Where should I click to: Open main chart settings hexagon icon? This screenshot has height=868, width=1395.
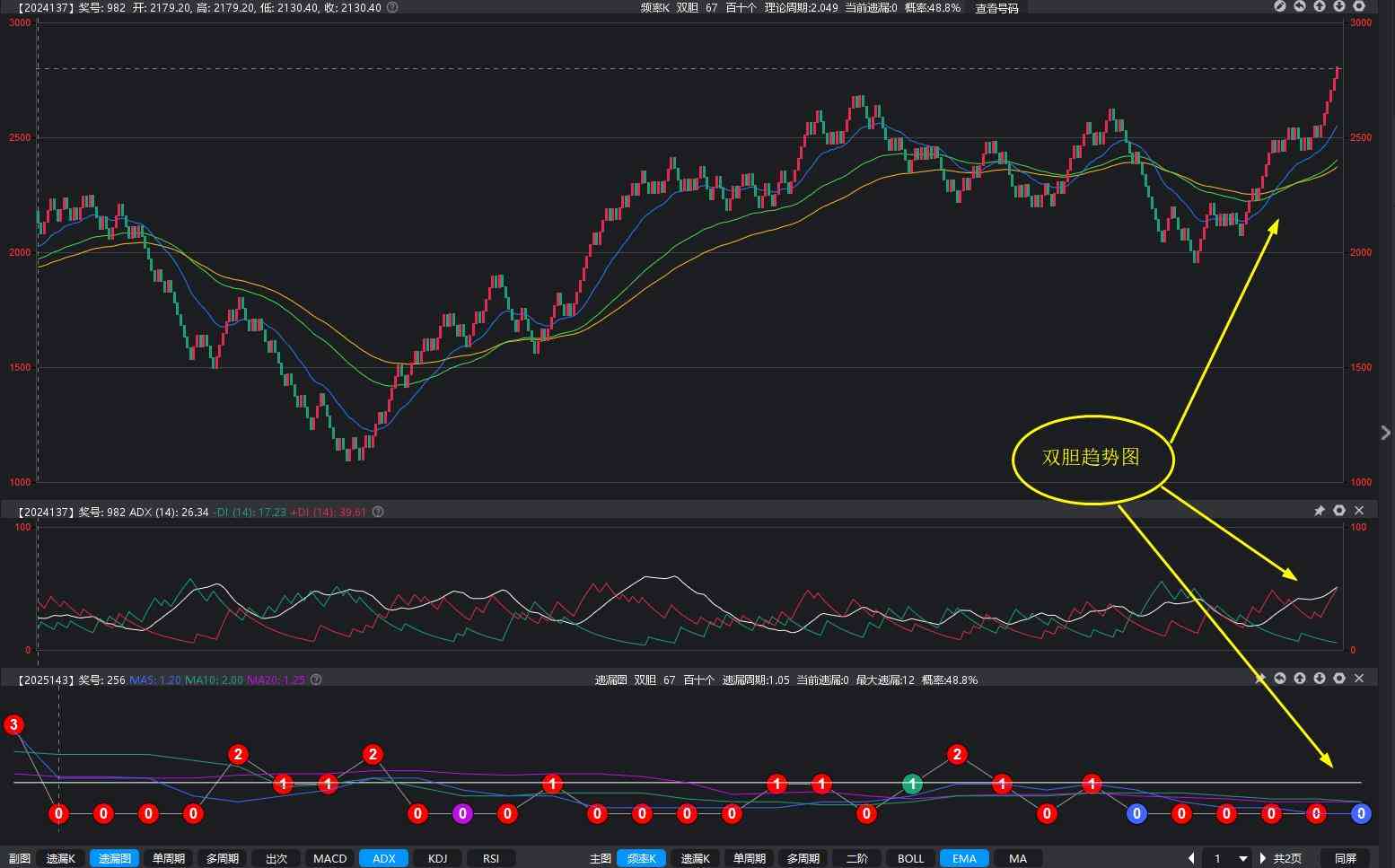pos(1359,6)
